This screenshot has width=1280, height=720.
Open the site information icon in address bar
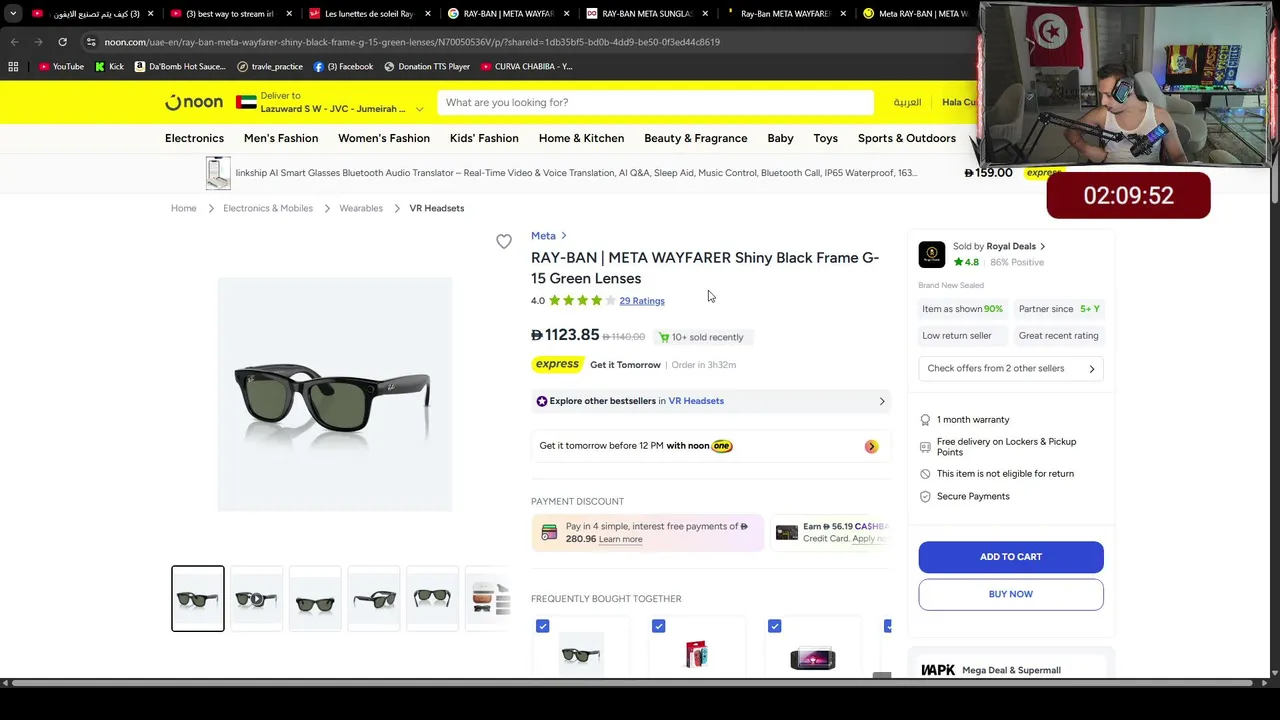[x=91, y=42]
